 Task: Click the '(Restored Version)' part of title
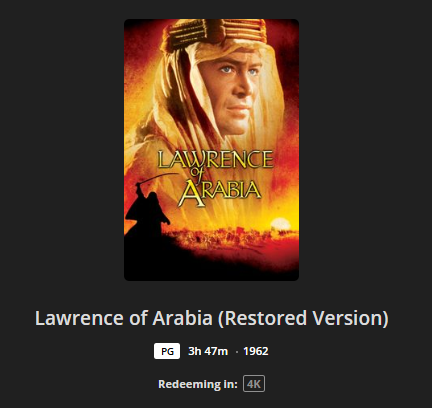303,318
